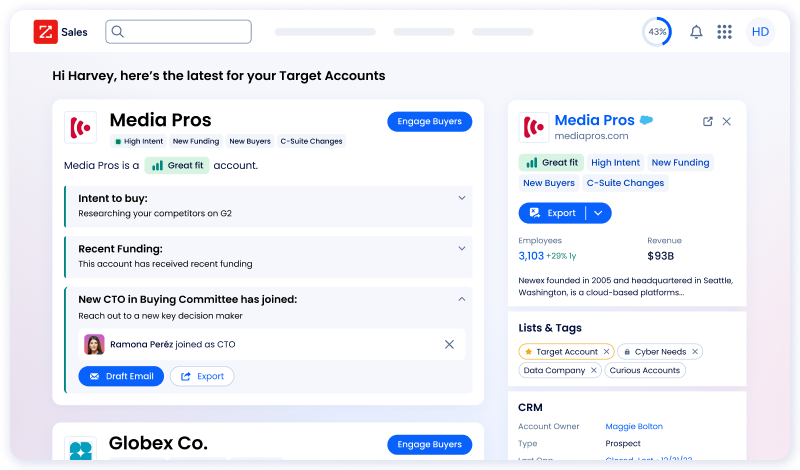The image size is (800, 470).
Task: Focus the top search input field
Action: tap(179, 32)
